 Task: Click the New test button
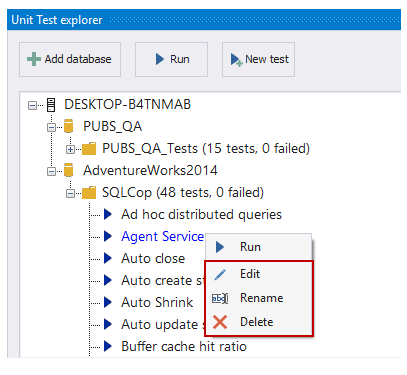(x=258, y=59)
